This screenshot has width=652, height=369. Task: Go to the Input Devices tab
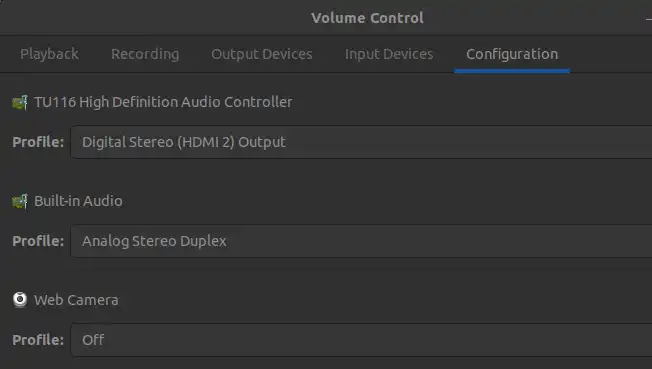click(x=389, y=54)
